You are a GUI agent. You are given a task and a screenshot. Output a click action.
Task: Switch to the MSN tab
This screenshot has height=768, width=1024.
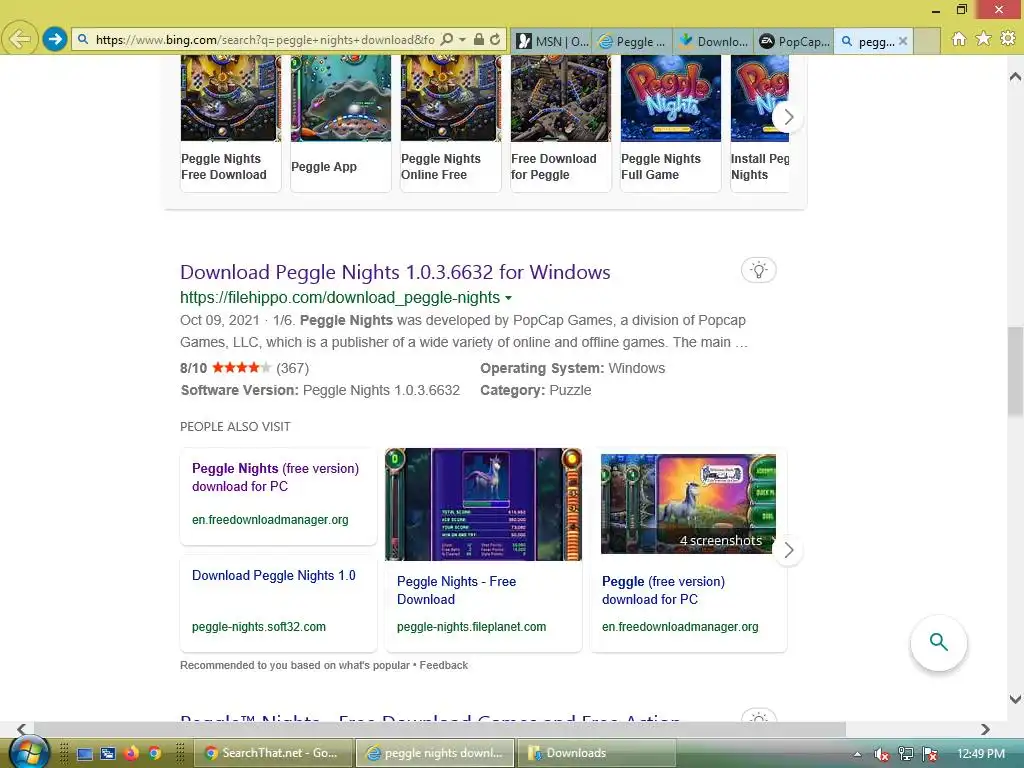[x=552, y=41]
